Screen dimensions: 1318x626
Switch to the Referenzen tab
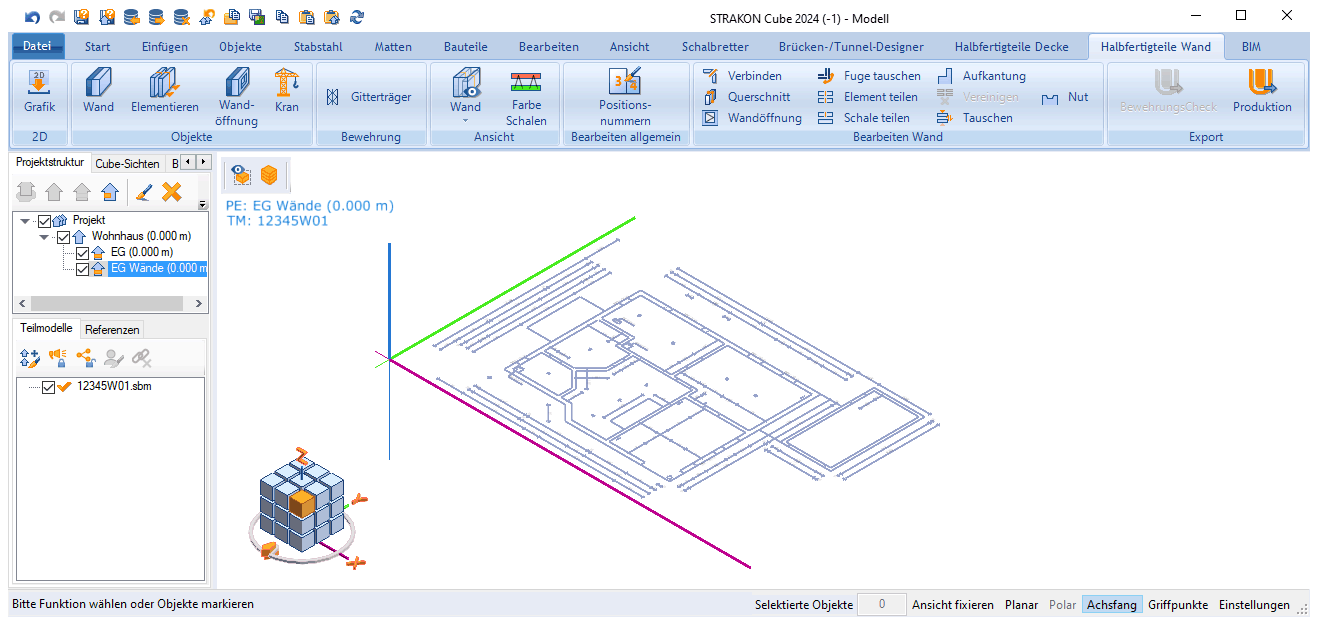[x=112, y=329]
